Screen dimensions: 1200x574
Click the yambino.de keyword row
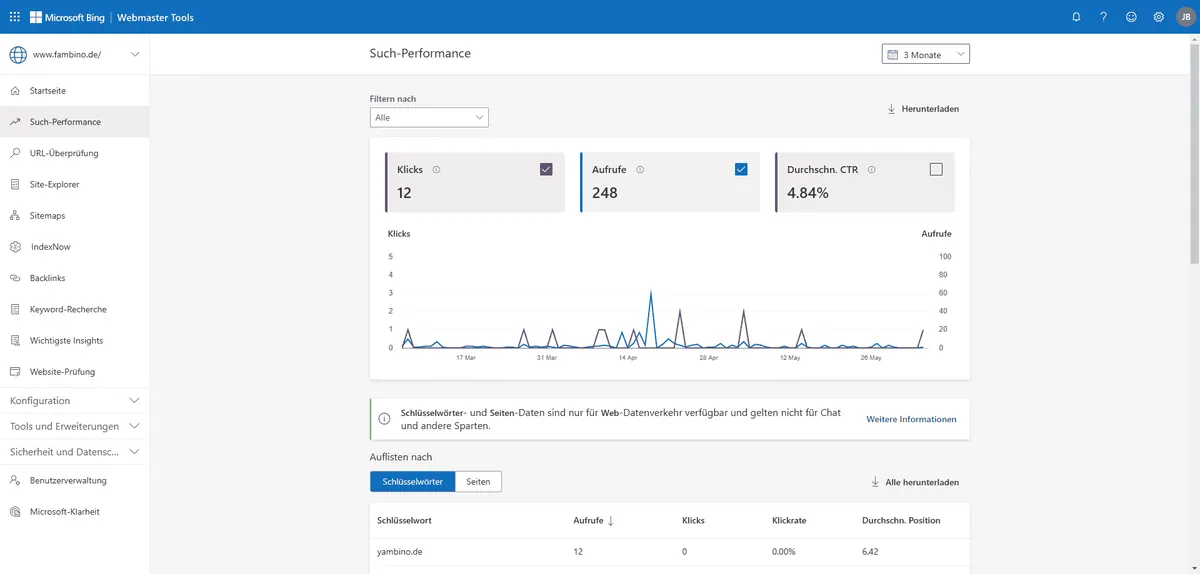(669, 551)
